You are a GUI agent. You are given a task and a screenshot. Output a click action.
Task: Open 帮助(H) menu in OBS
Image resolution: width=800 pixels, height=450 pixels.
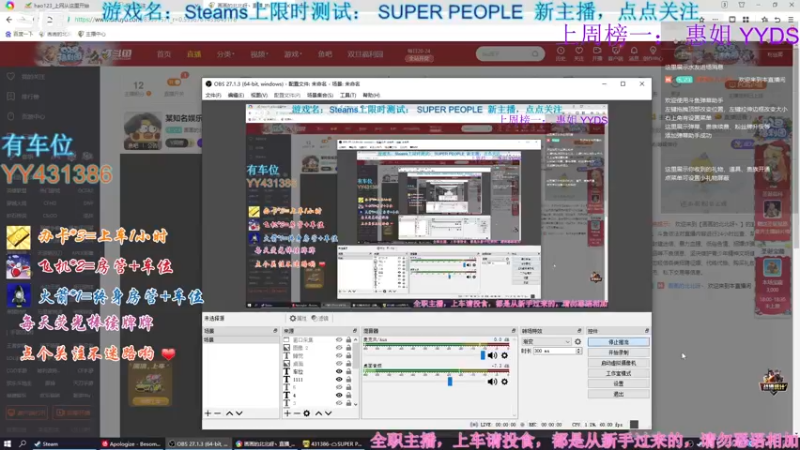click(x=371, y=95)
